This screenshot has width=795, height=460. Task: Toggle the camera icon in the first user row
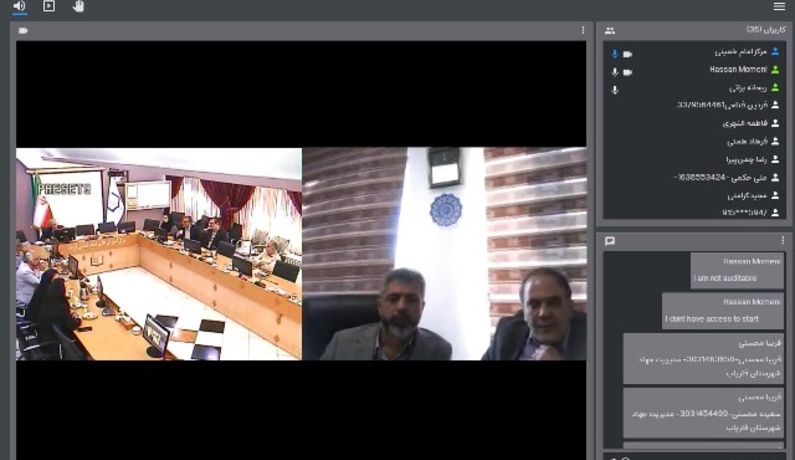(628, 54)
